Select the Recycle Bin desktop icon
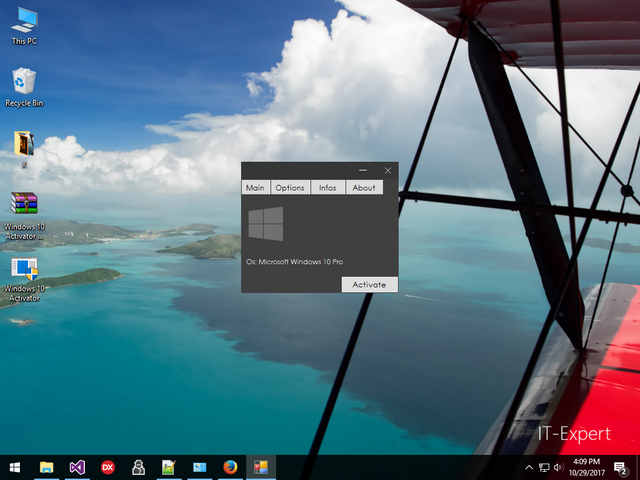Image resolution: width=640 pixels, height=480 pixels. tap(24, 88)
